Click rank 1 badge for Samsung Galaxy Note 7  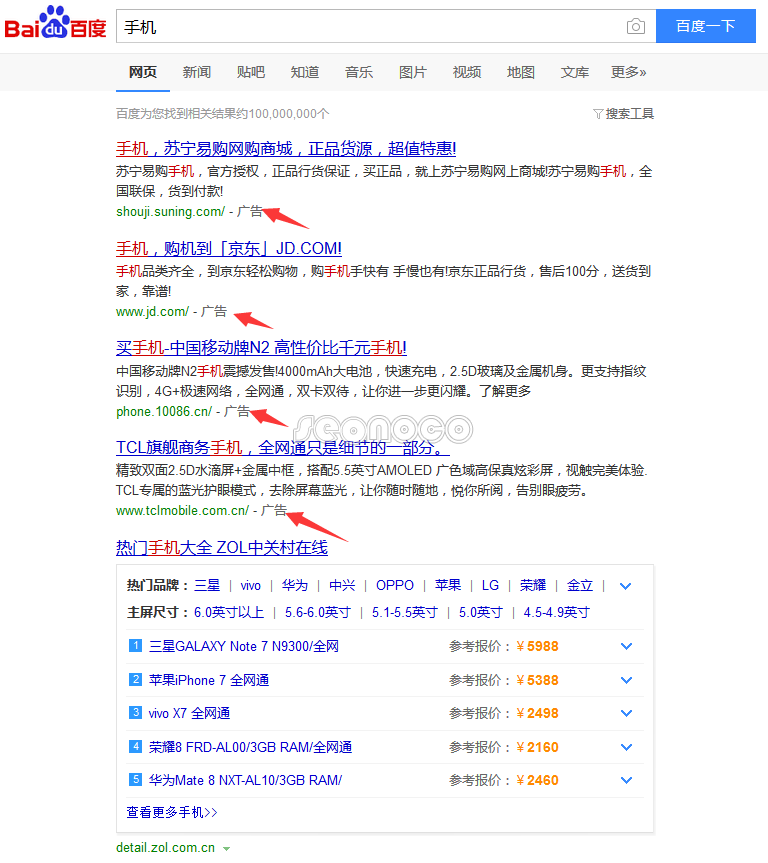click(135, 646)
